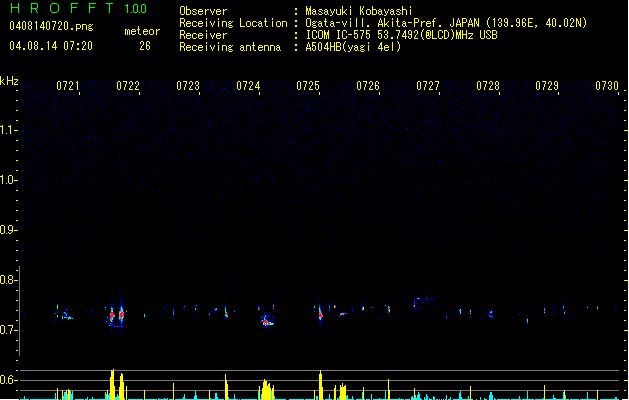
Task: Click the 0729 time axis marker
Action: 547,86
